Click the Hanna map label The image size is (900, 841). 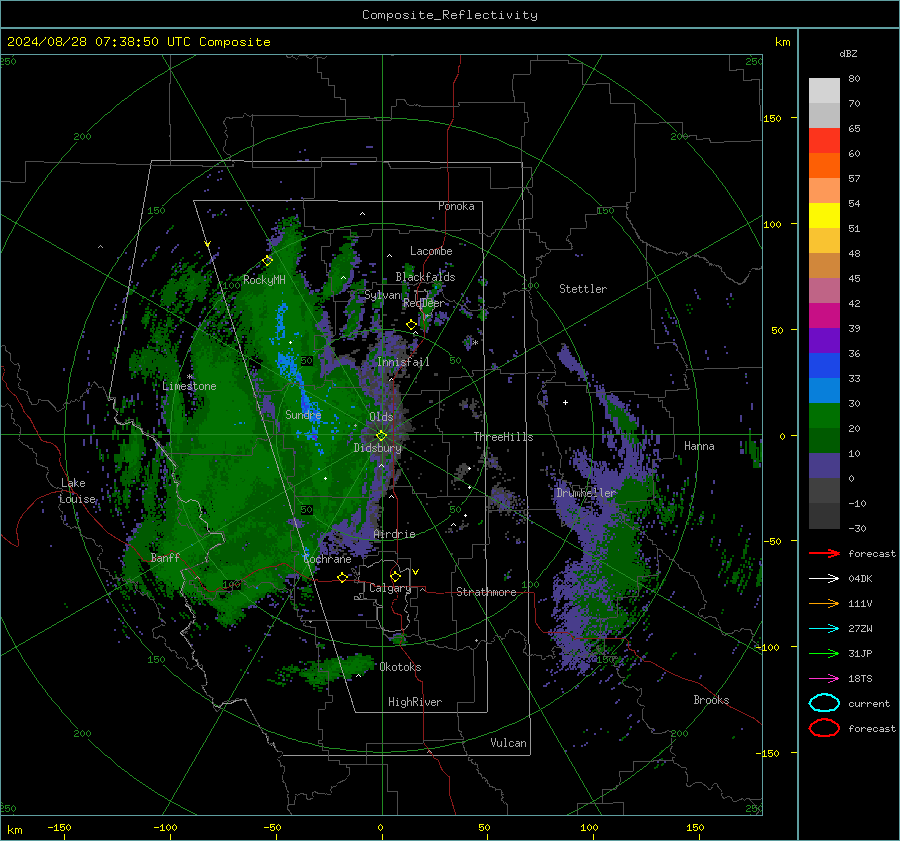click(699, 446)
